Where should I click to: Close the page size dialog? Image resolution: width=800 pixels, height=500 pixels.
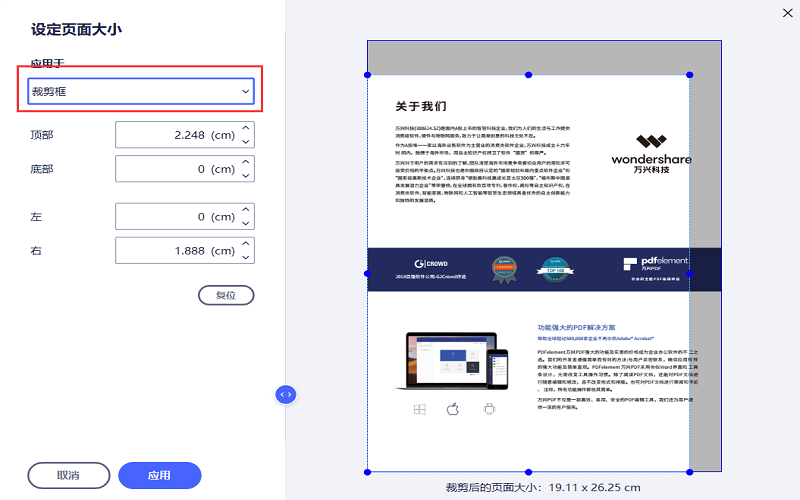[x=782, y=13]
